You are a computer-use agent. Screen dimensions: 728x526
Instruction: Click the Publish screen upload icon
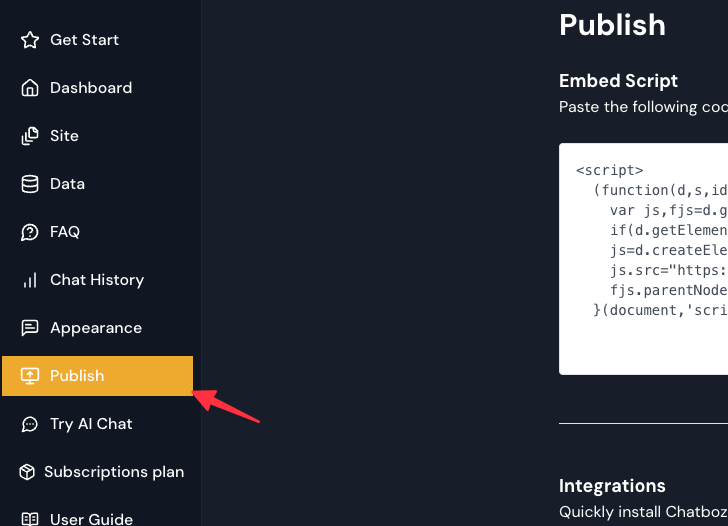tap(30, 376)
